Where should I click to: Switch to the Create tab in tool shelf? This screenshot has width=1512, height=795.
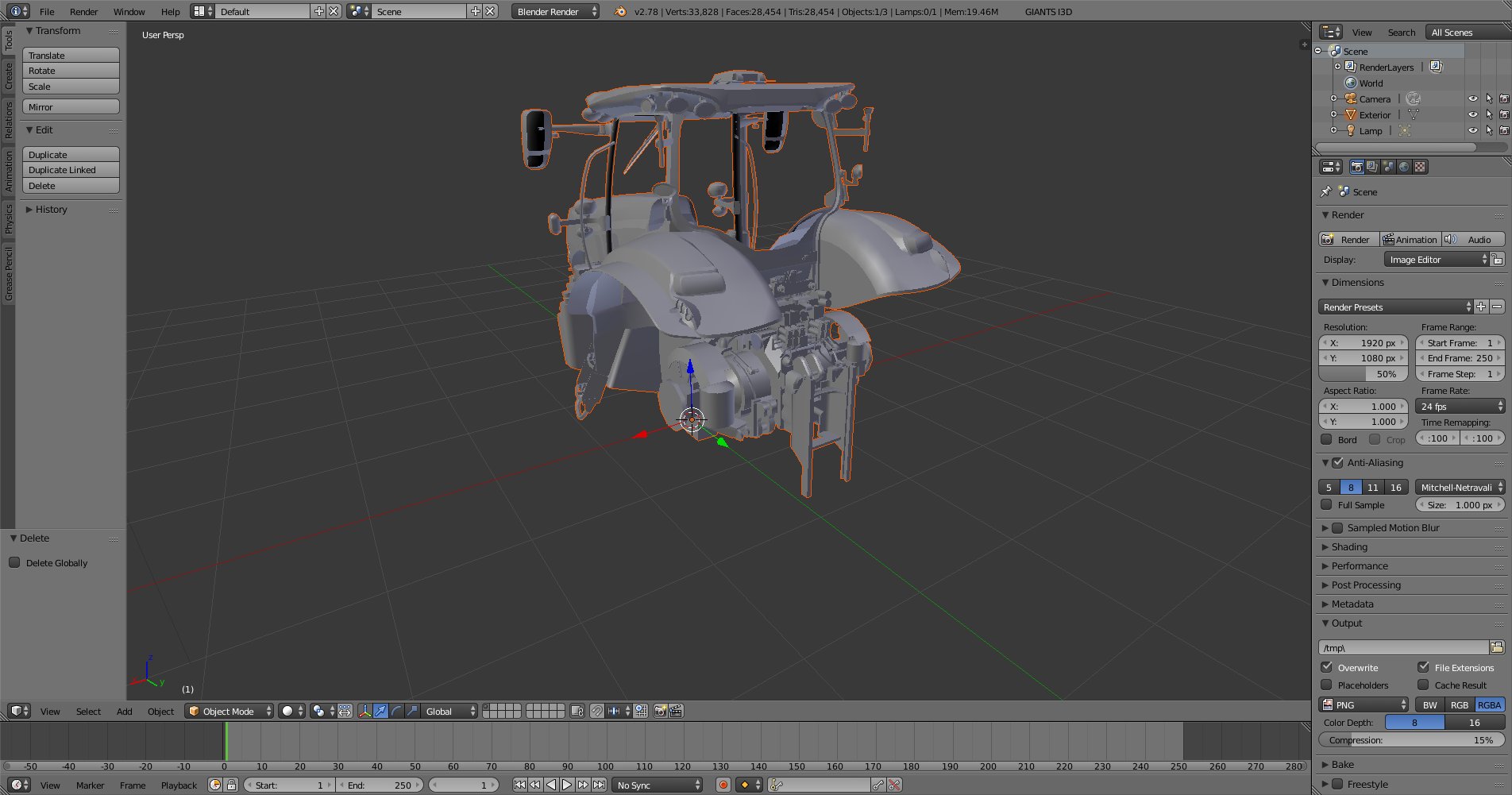tap(8, 77)
